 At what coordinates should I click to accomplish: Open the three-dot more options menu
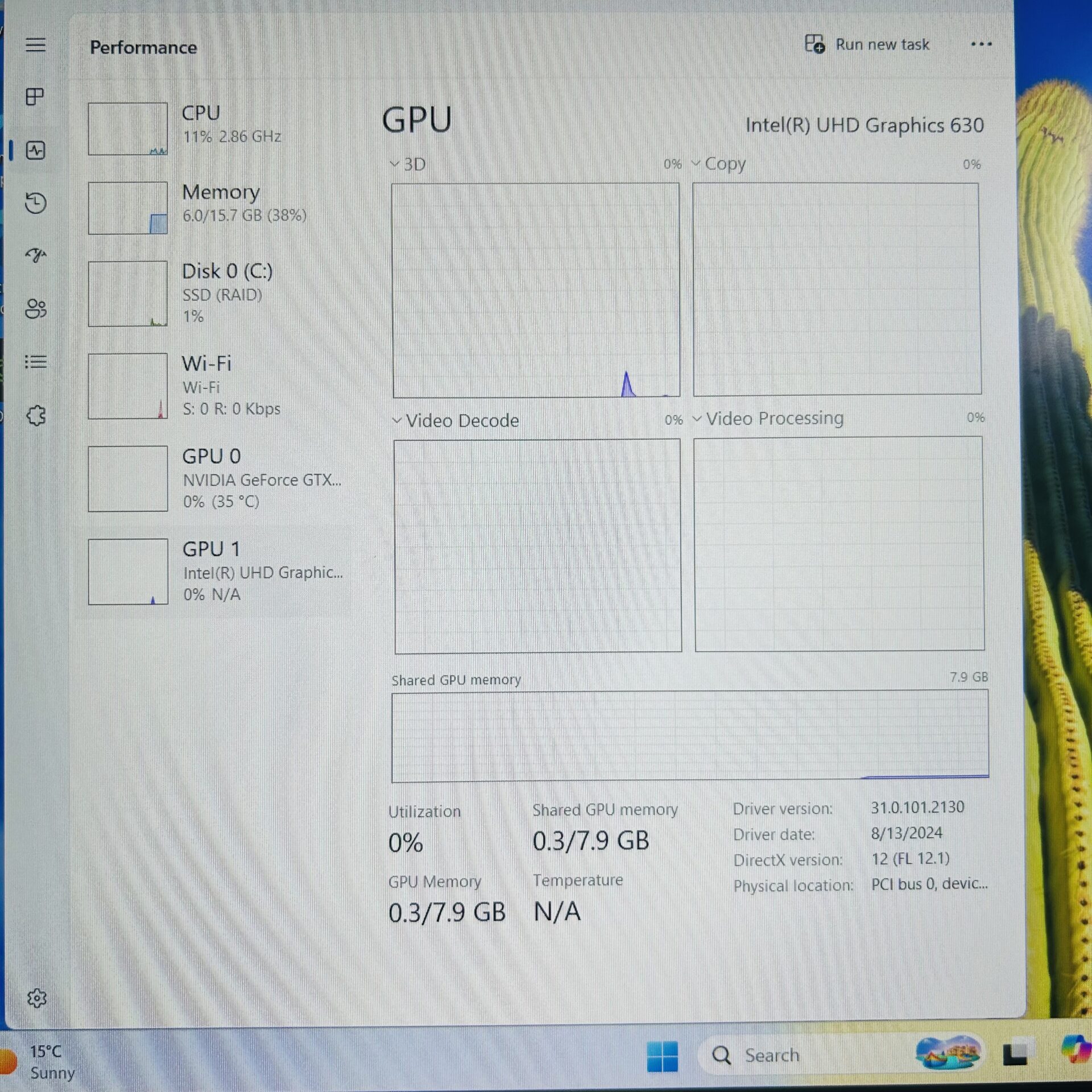click(x=981, y=44)
